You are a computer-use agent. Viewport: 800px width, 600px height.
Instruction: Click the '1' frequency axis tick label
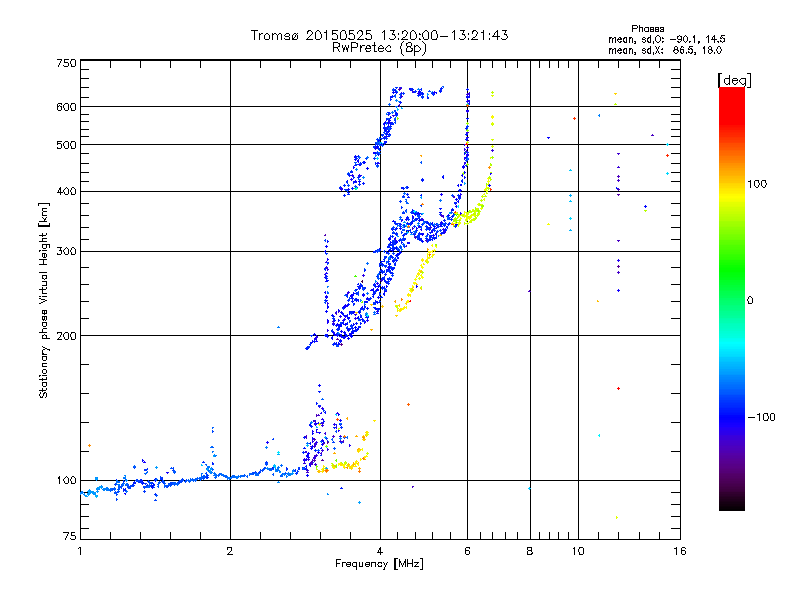[x=80, y=551]
